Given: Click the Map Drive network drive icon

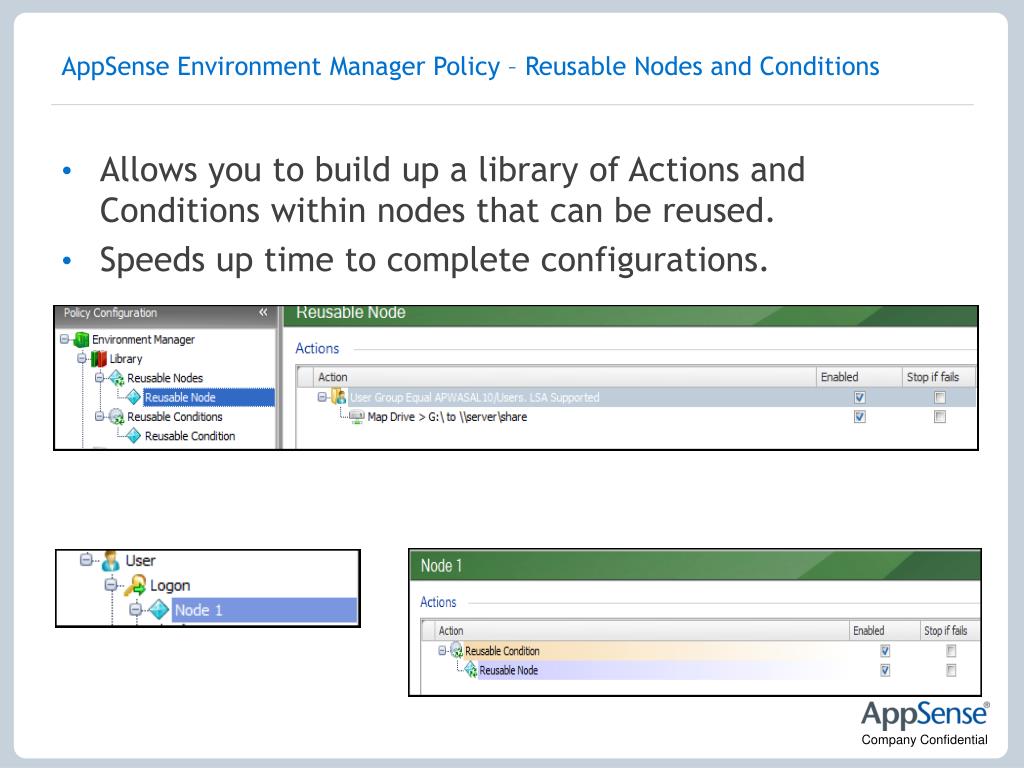Looking at the screenshot, I should pyautogui.click(x=357, y=417).
